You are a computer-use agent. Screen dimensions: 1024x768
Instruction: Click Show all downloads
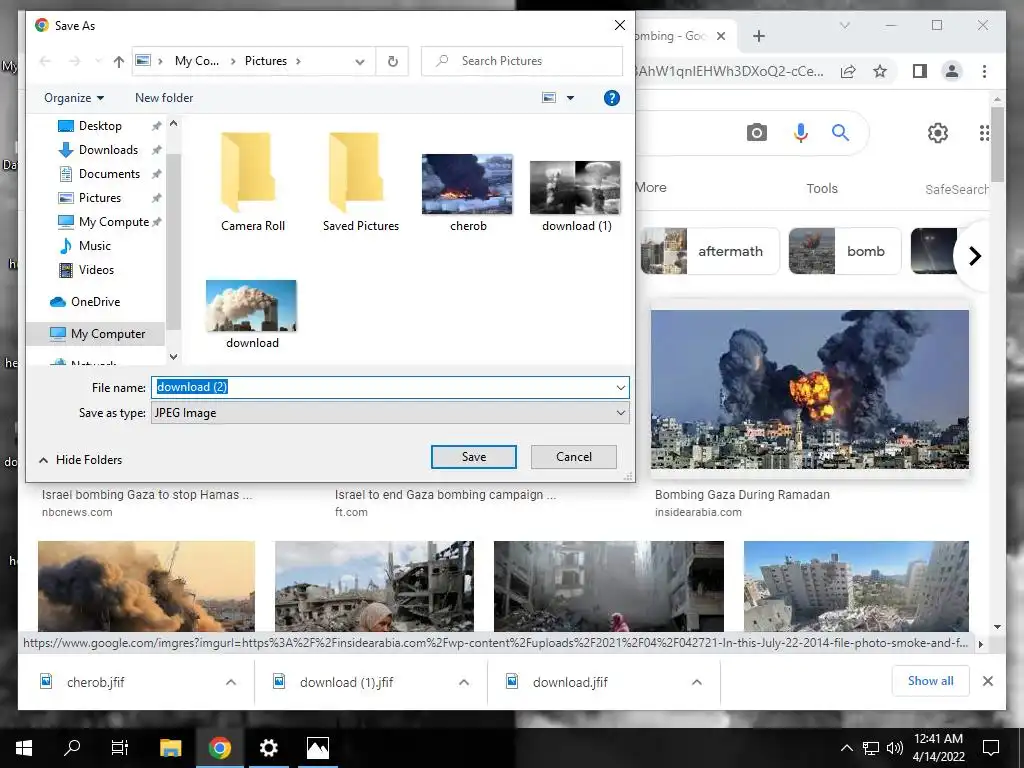click(x=930, y=681)
